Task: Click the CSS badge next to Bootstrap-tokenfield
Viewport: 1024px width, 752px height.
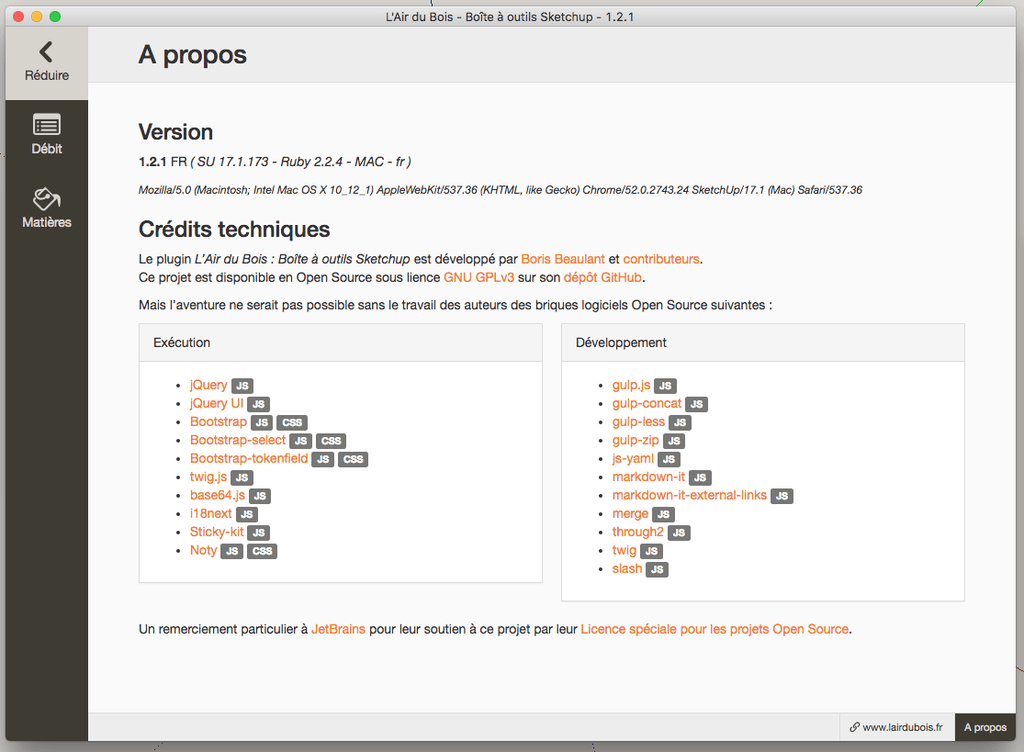Action: 353,459
